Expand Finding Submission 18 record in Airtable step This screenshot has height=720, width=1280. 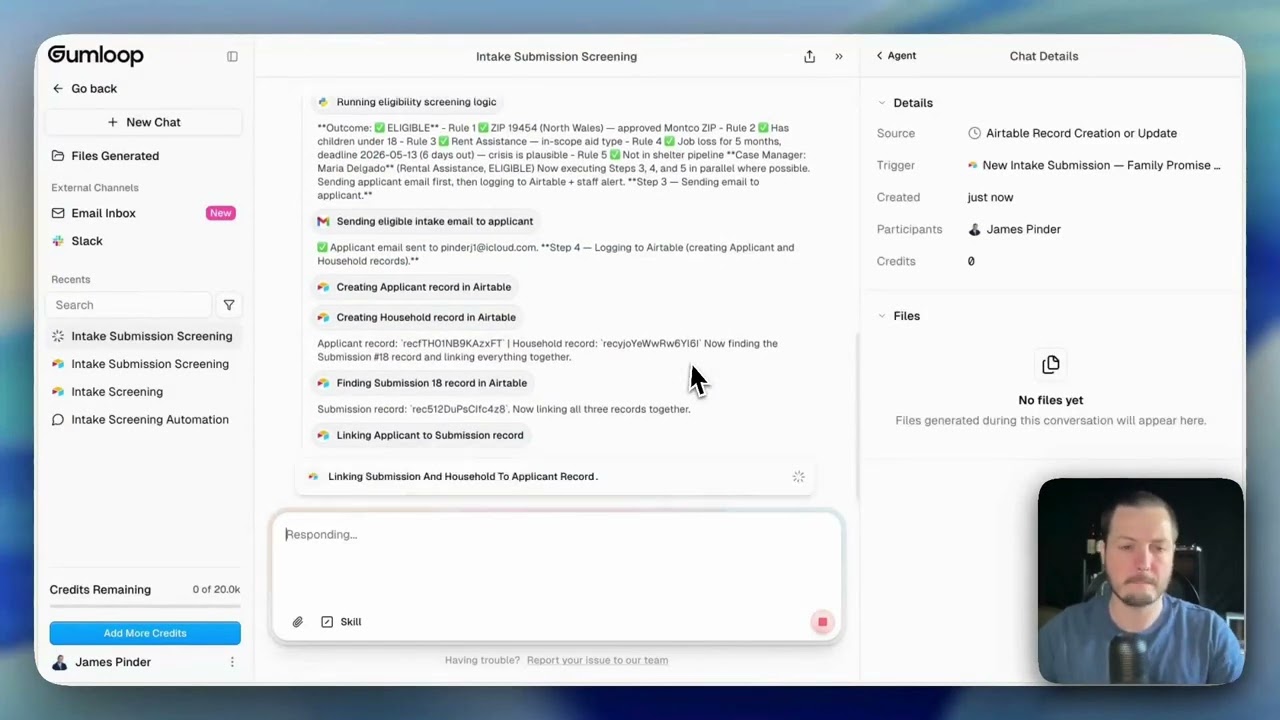pyautogui.click(x=421, y=383)
